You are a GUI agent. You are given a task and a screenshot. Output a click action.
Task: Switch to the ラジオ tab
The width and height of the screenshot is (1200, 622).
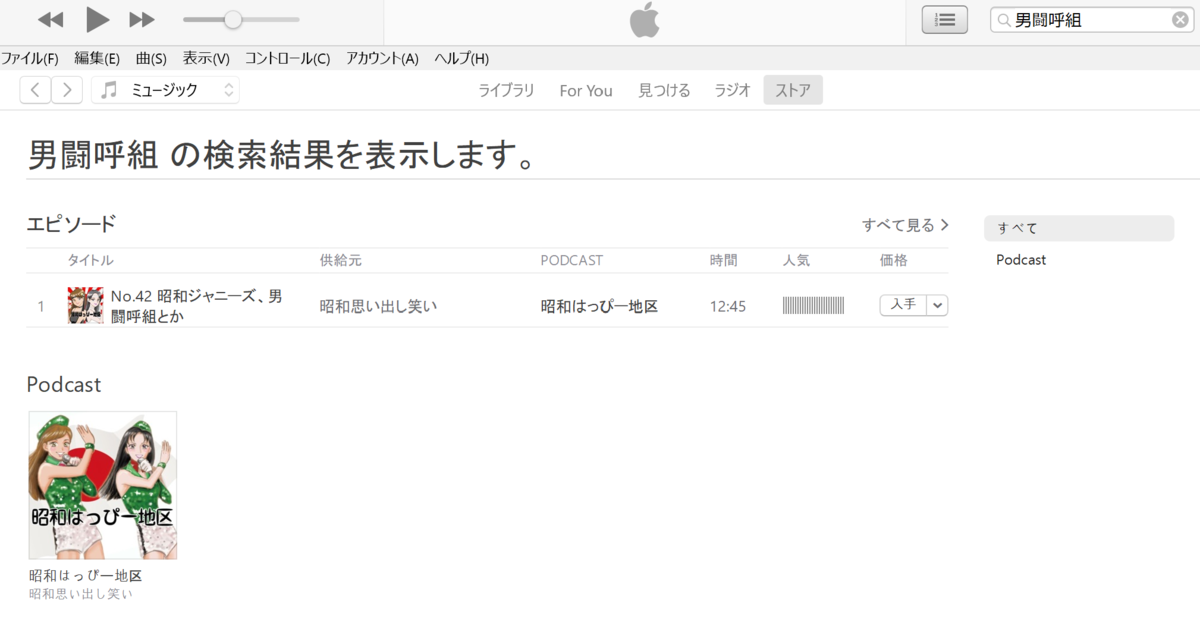tap(732, 90)
